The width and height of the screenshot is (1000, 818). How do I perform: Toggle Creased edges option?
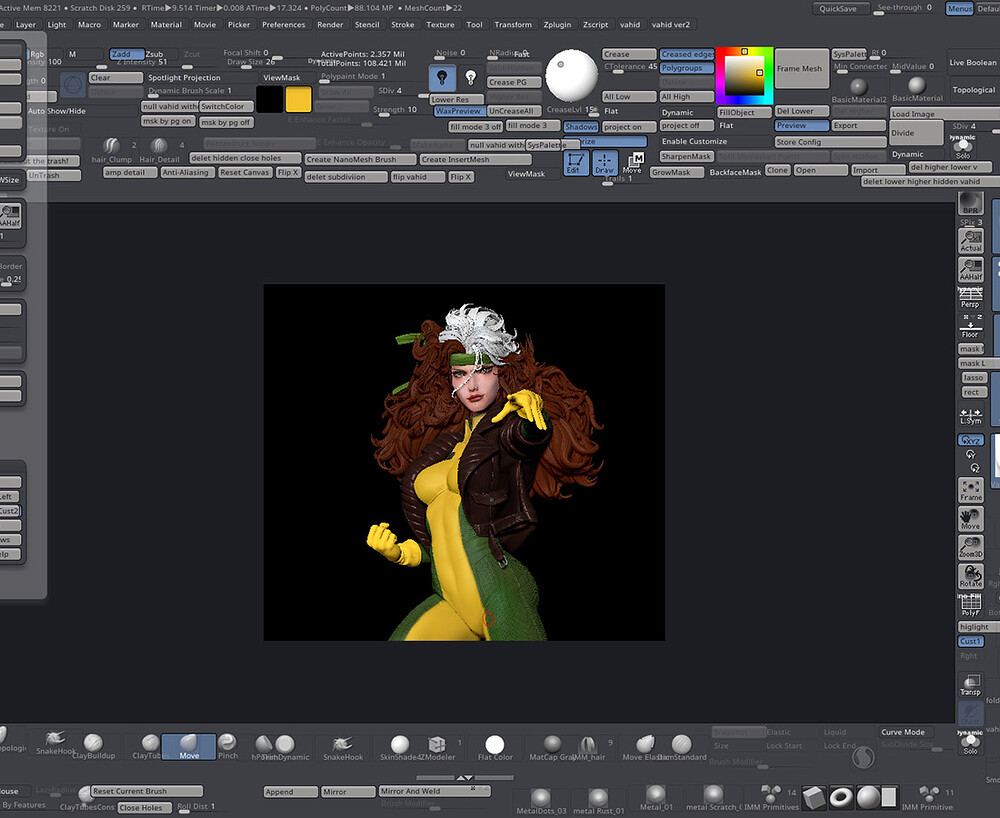tap(687, 54)
